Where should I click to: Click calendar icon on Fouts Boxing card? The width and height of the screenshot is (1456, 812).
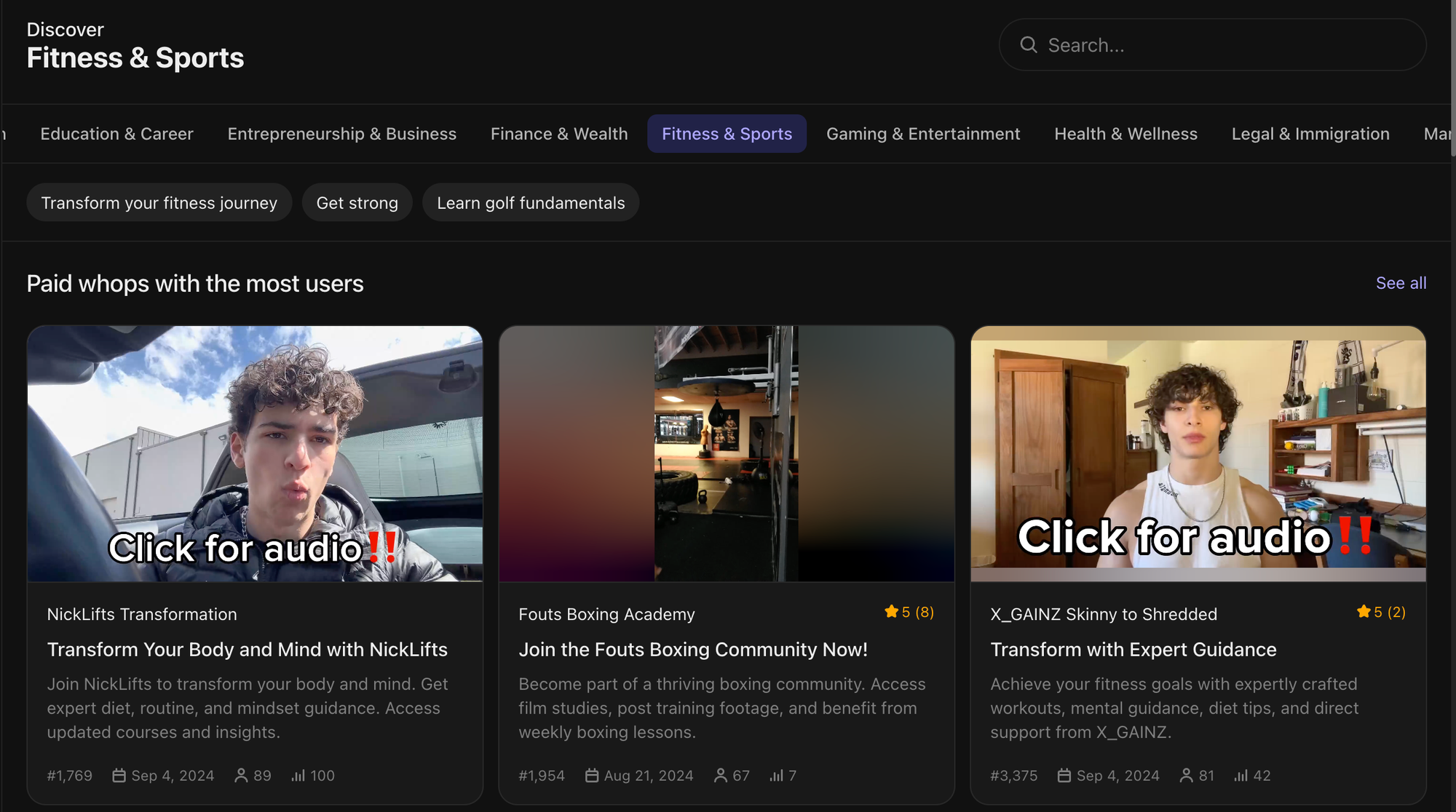click(x=591, y=776)
